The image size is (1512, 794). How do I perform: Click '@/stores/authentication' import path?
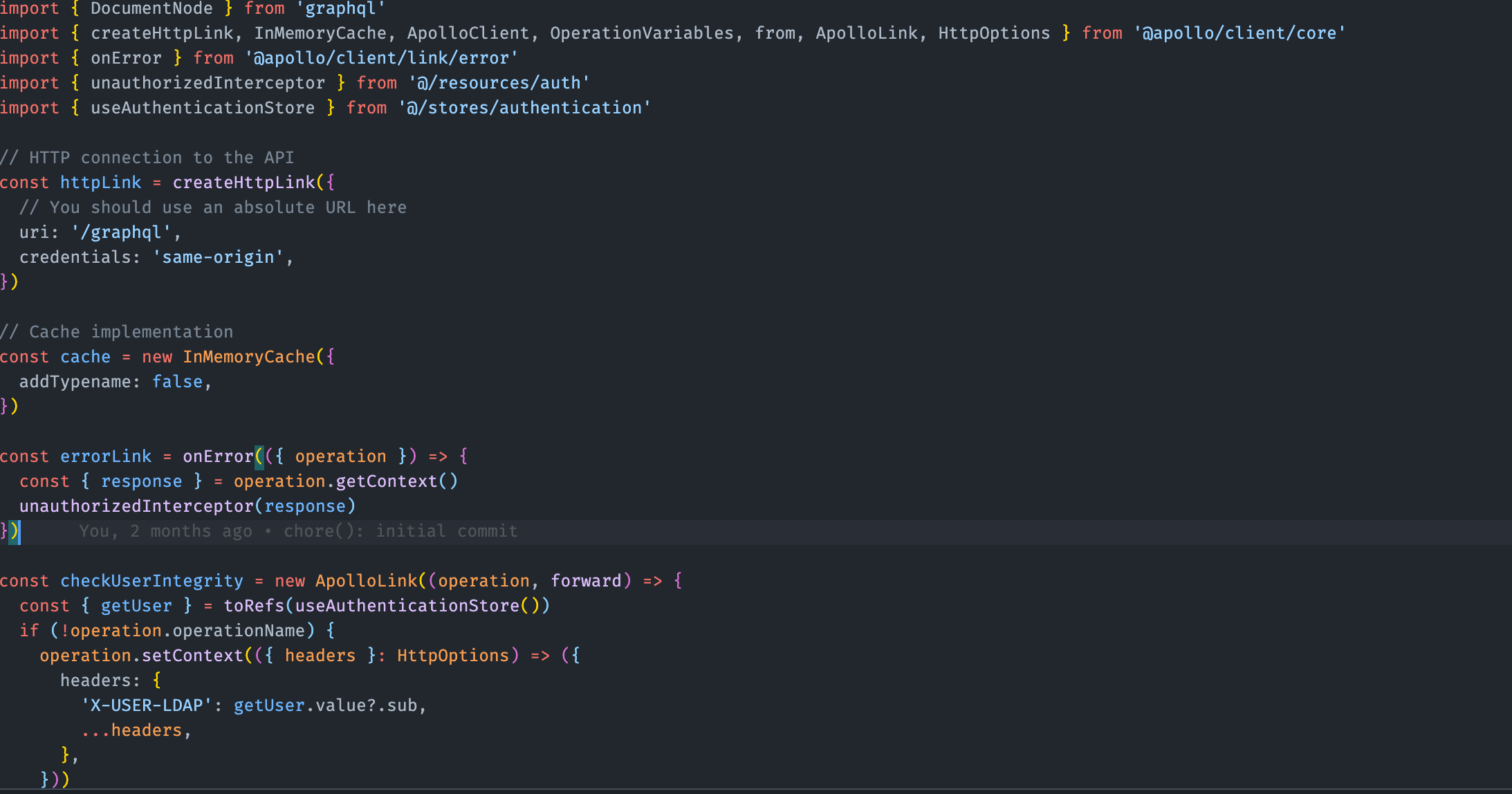(x=524, y=108)
